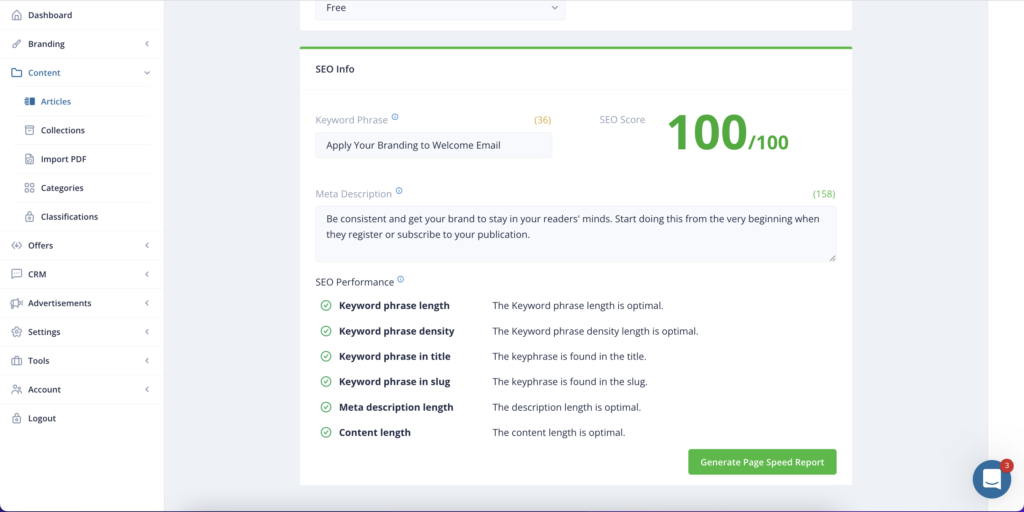Click the (158) description character count
Image resolution: width=1024 pixels, height=512 pixels.
point(824,194)
